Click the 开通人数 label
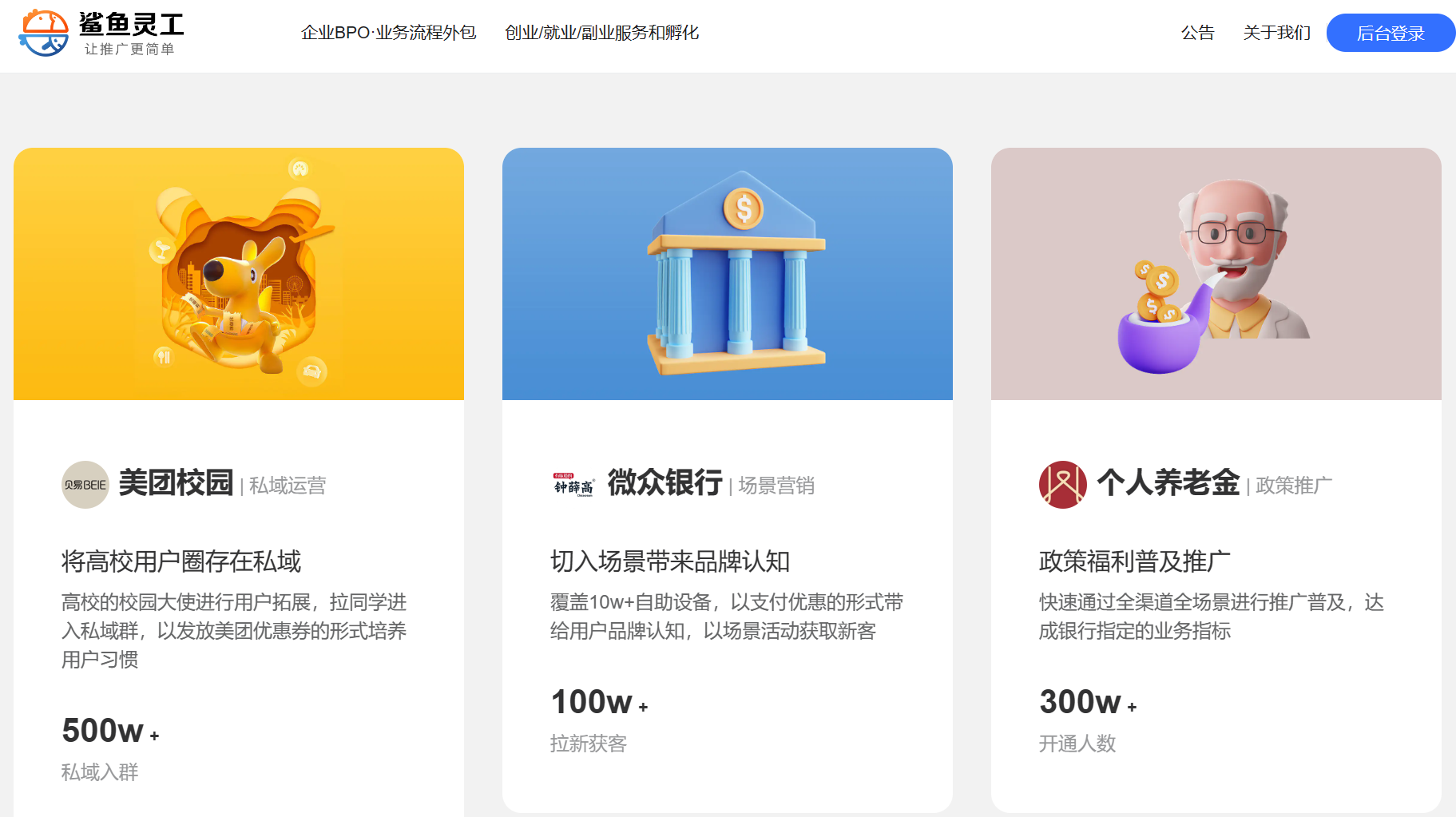1456x817 pixels. [1077, 744]
